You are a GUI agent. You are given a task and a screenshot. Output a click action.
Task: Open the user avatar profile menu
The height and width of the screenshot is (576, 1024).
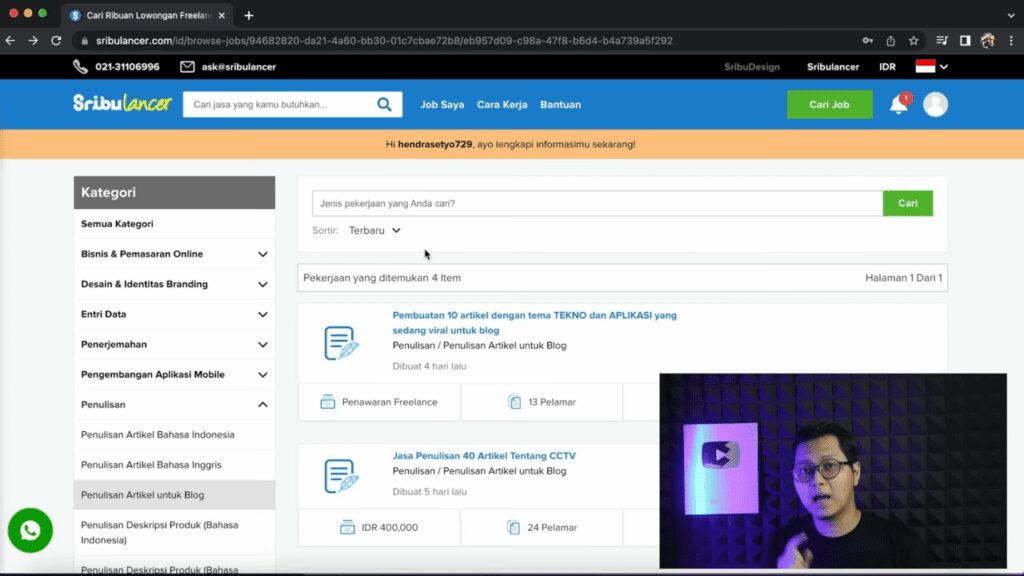pos(935,104)
